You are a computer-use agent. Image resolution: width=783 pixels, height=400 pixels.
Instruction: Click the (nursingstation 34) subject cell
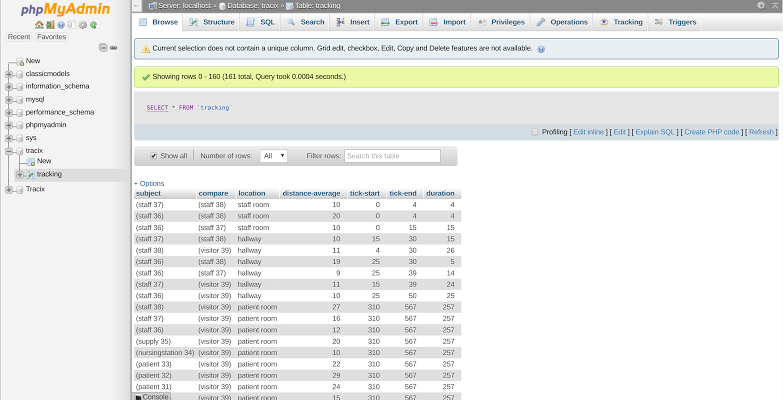(165, 353)
